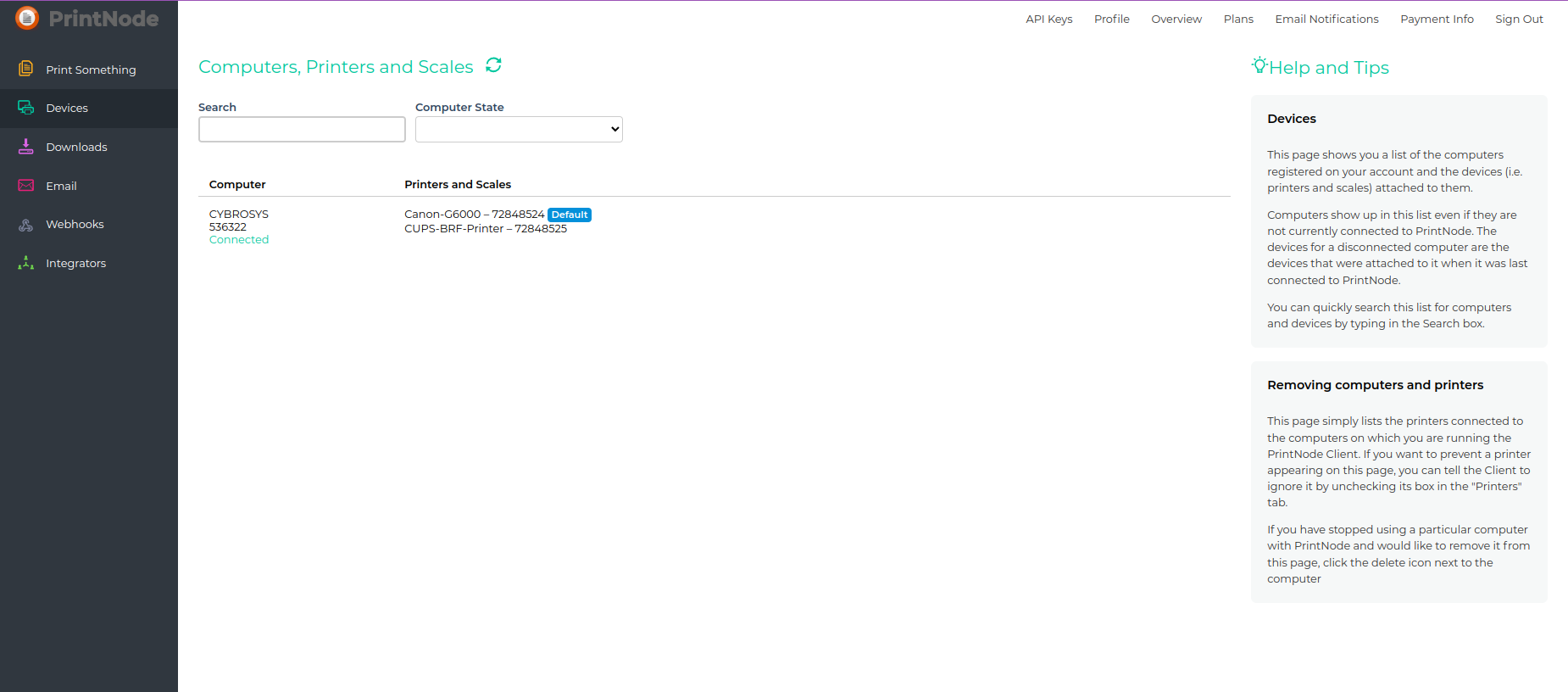Viewport: 1568px width, 692px height.
Task: Click the Connected status text
Action: point(239,240)
